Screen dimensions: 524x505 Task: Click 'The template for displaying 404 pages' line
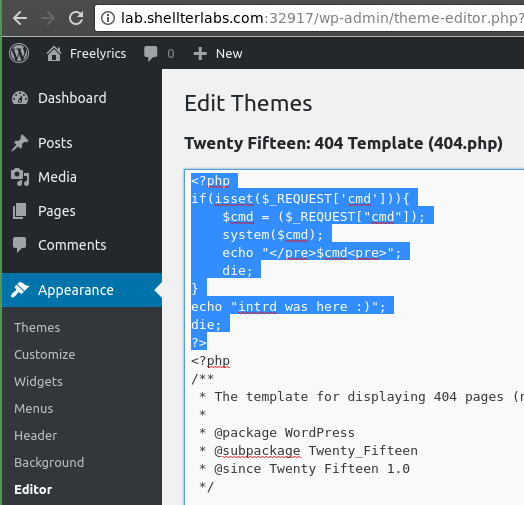[x=361, y=397]
